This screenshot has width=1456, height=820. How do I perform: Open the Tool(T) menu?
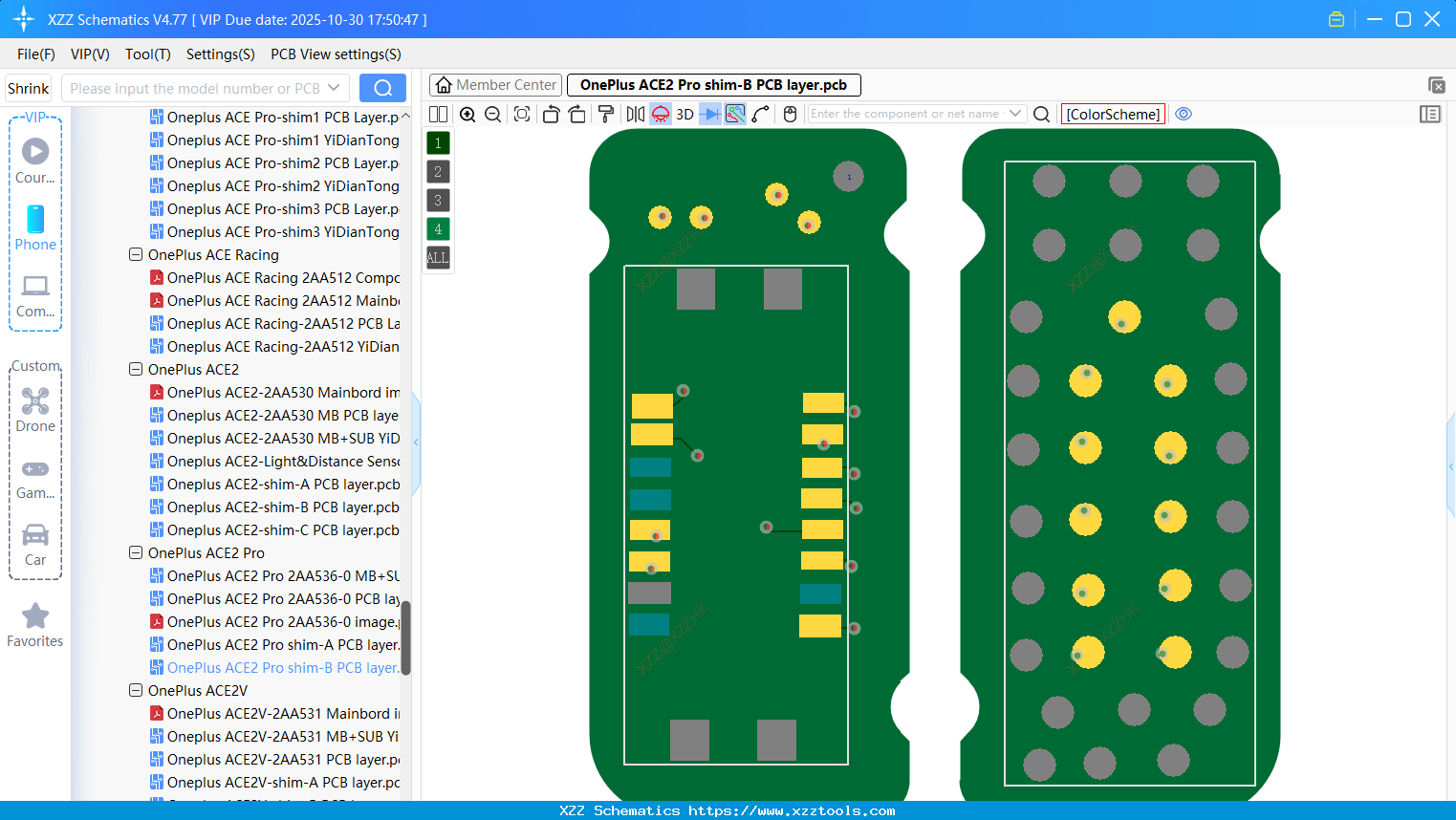148,54
